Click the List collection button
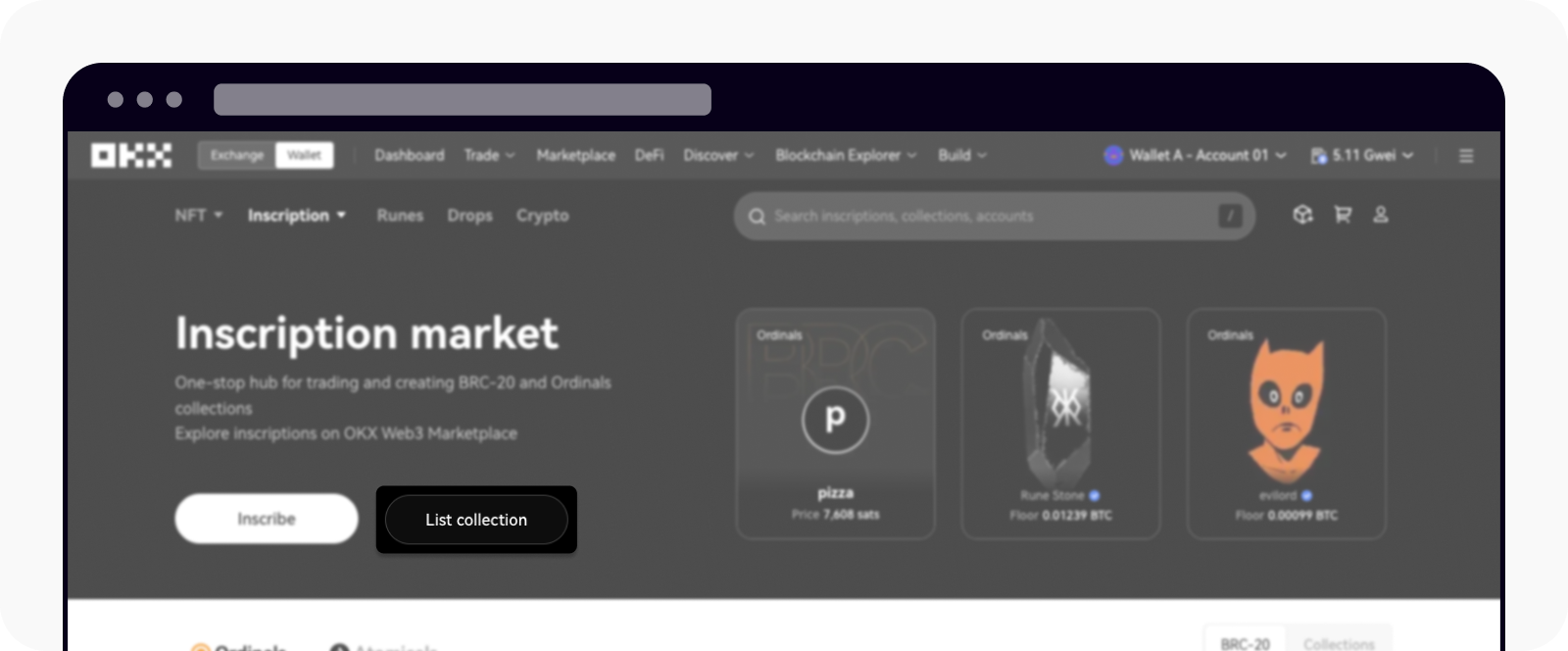This screenshot has height=651, width=1568. [x=476, y=520]
